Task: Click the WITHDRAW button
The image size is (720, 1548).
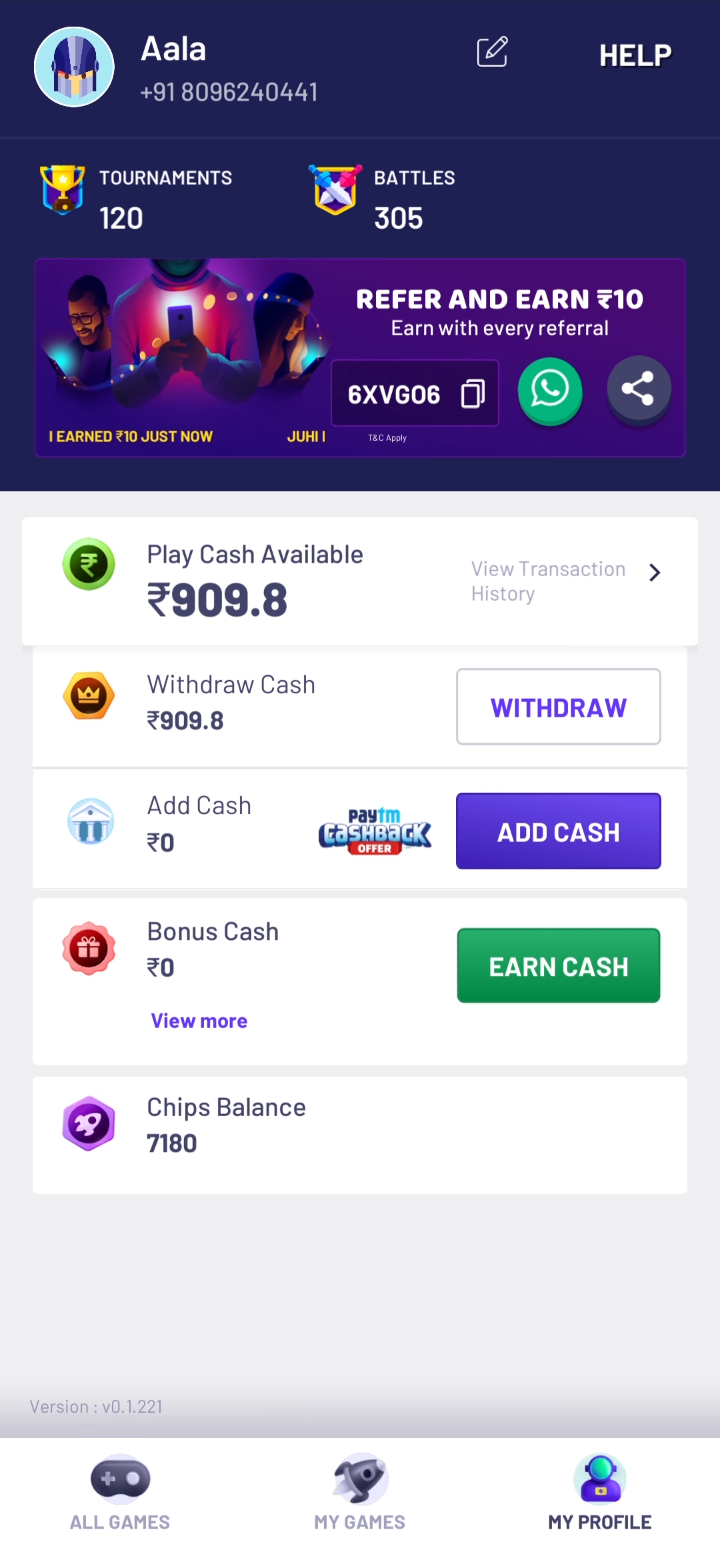Action: tap(558, 707)
